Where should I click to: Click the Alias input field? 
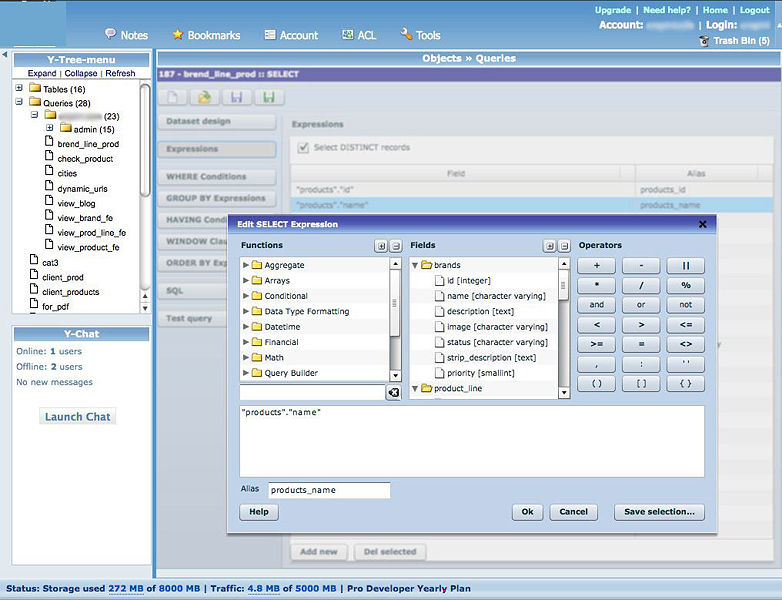click(329, 490)
